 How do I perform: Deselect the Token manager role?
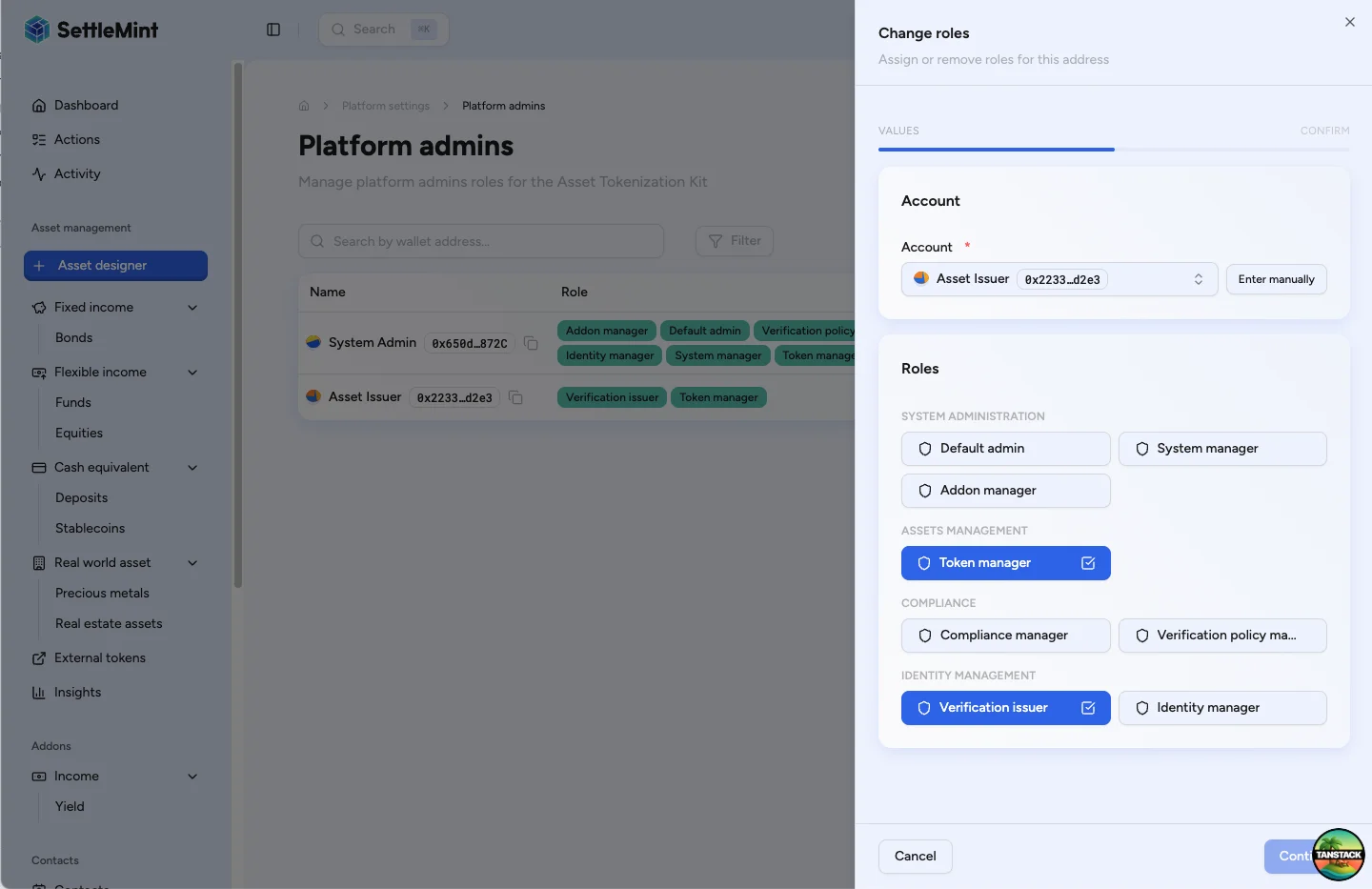coord(1005,563)
